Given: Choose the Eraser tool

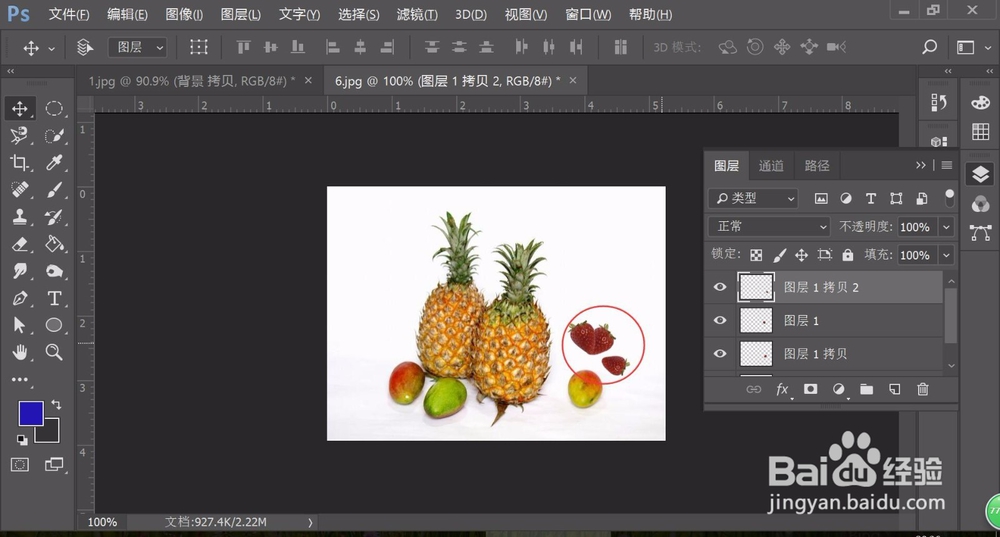Looking at the screenshot, I should pyautogui.click(x=20, y=244).
